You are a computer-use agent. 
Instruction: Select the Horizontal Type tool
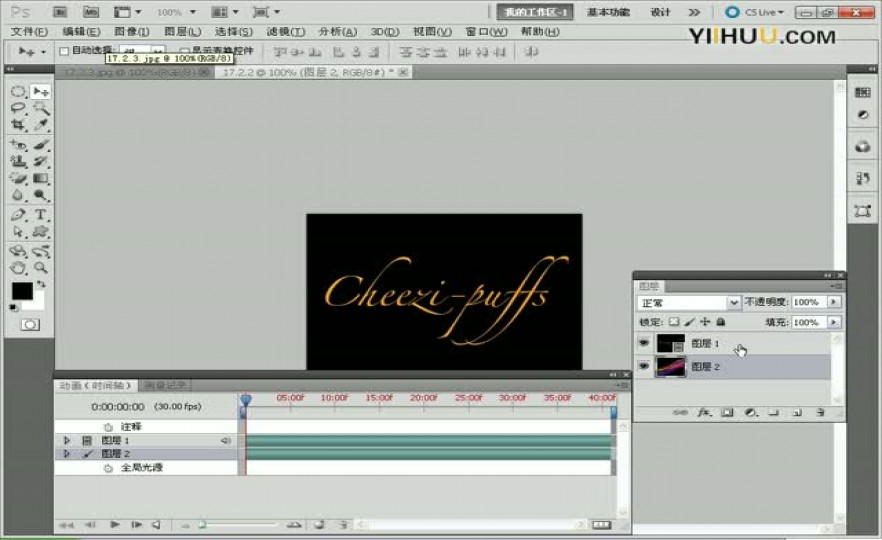(x=40, y=215)
